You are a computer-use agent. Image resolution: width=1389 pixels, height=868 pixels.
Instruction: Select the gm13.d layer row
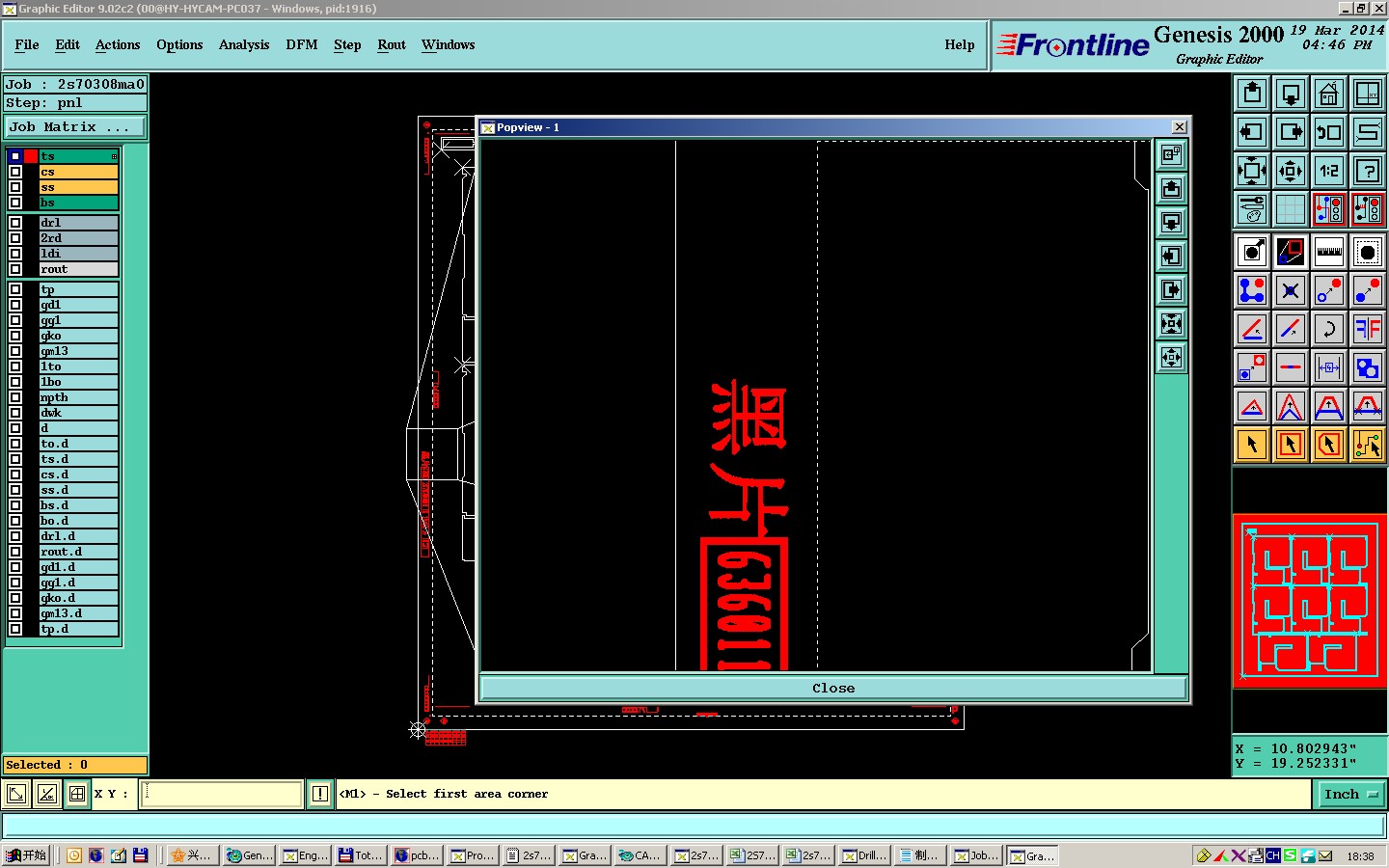[78, 613]
